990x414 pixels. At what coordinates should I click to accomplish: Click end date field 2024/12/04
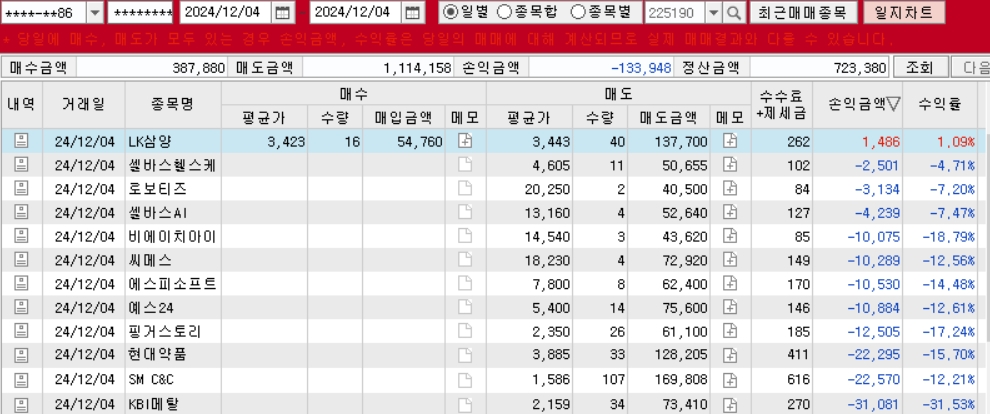[x=355, y=12]
